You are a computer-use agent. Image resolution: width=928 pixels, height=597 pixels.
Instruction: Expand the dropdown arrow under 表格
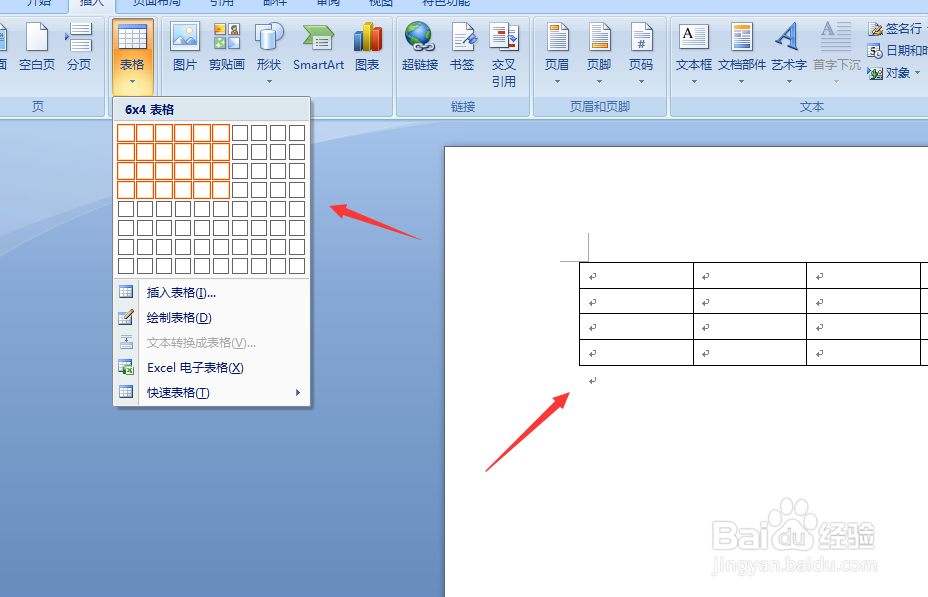(x=132, y=82)
